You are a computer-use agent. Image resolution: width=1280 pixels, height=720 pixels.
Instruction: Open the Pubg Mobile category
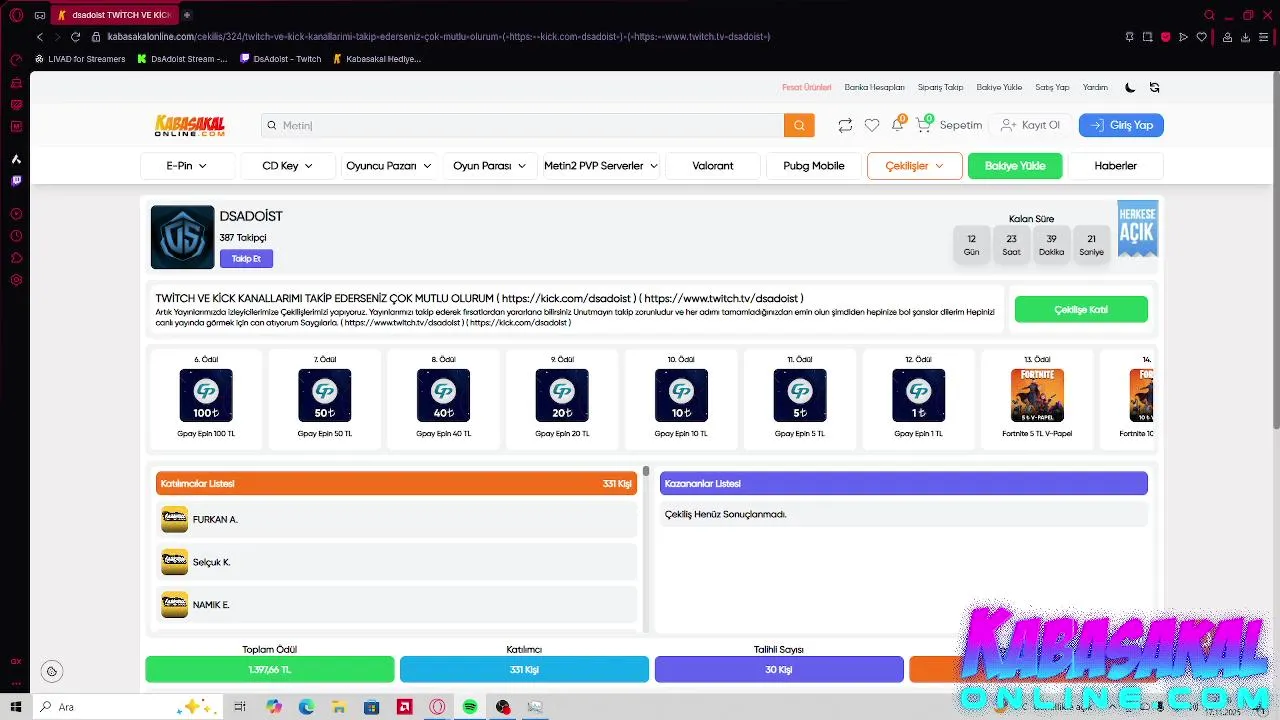[x=814, y=166]
